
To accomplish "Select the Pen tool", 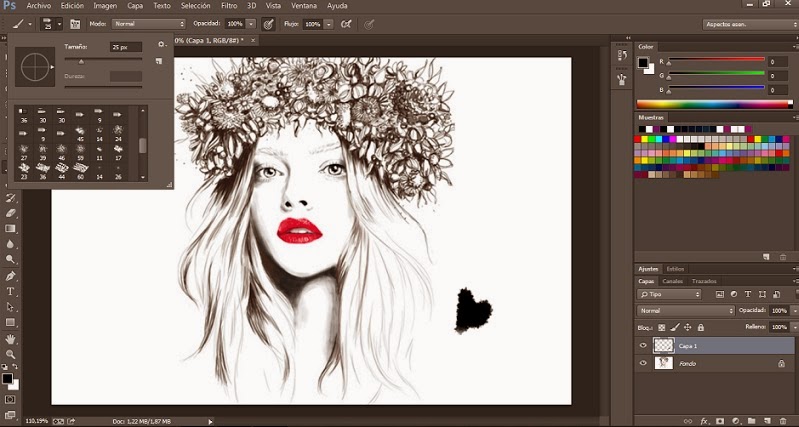I will click(x=11, y=275).
